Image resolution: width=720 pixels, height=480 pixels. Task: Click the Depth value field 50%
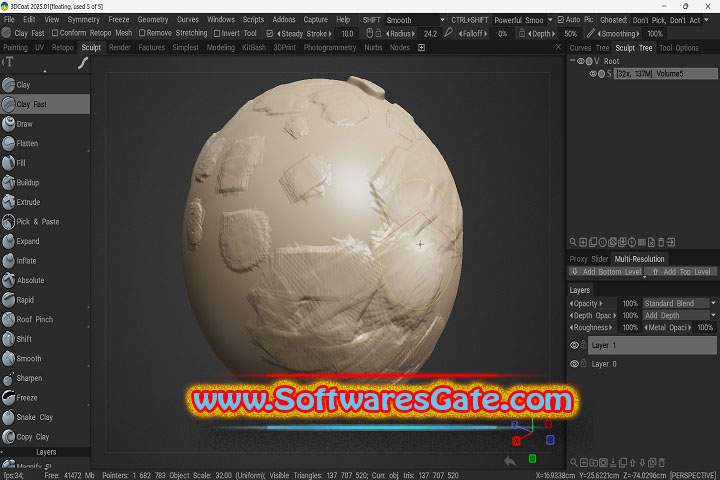(x=570, y=34)
